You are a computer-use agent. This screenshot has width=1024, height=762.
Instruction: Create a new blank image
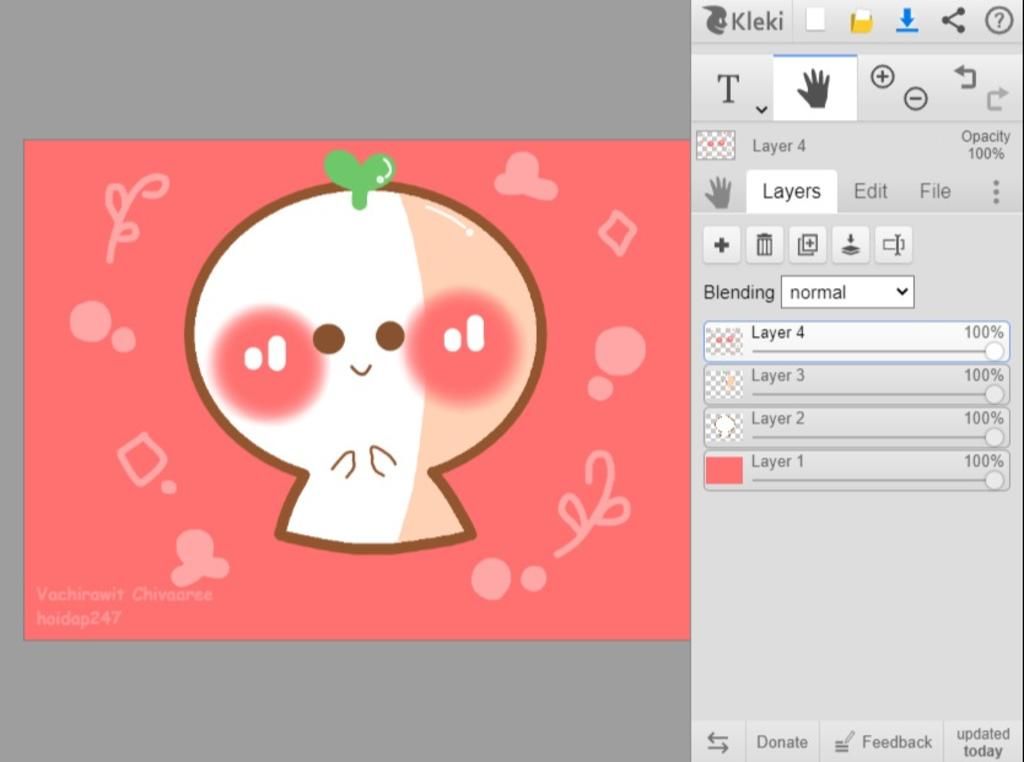coord(815,20)
